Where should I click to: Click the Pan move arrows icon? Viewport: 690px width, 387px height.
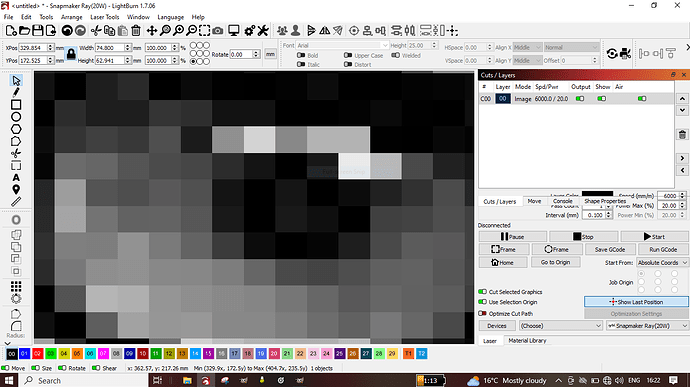[152, 31]
